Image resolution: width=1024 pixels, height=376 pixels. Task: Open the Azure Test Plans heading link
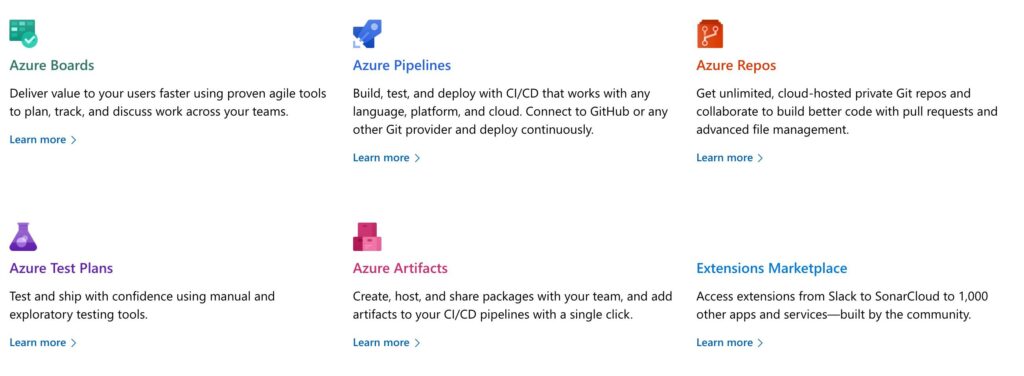[x=61, y=268]
